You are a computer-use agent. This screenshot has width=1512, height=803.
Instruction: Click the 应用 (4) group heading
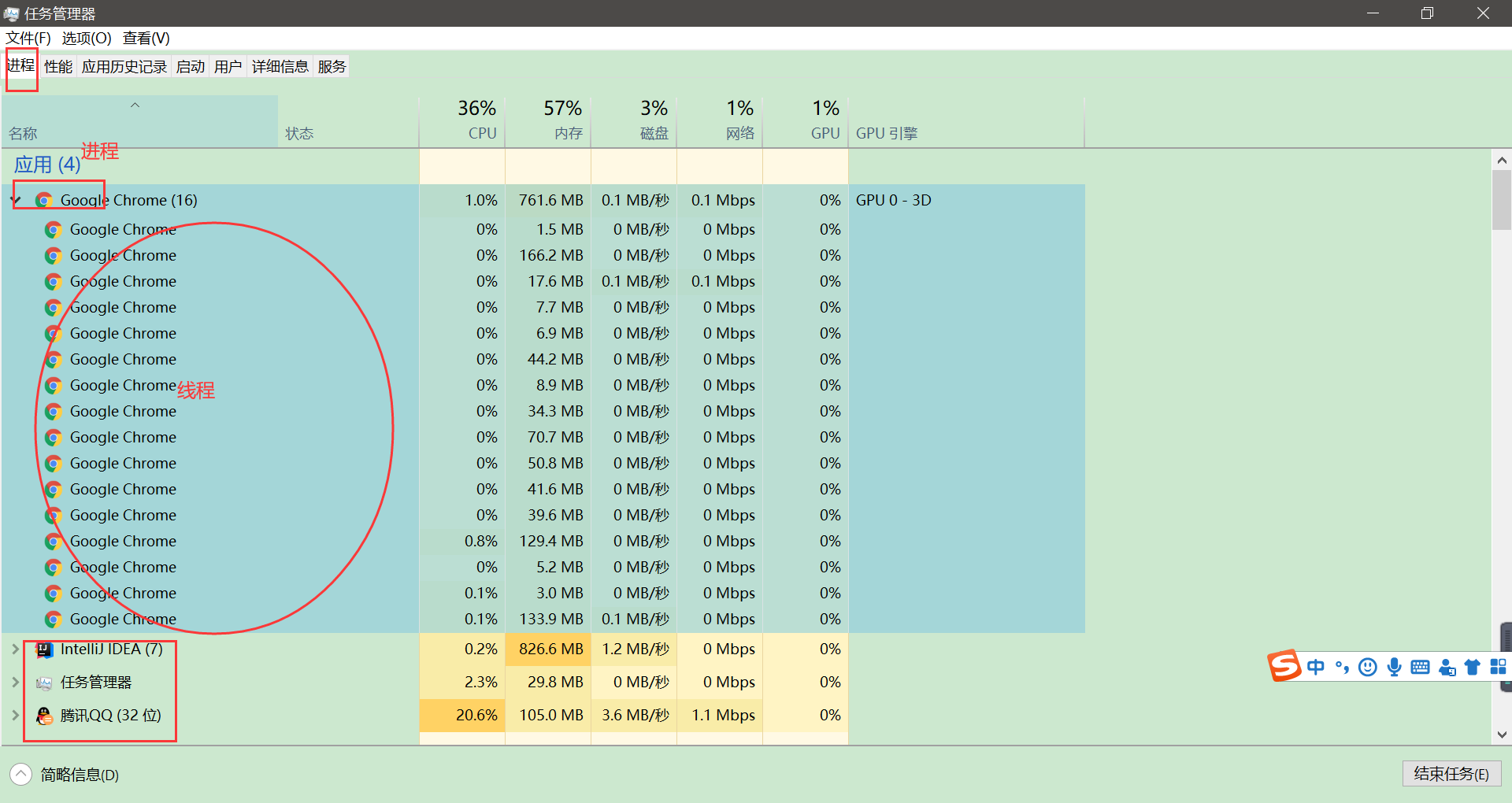(47, 165)
